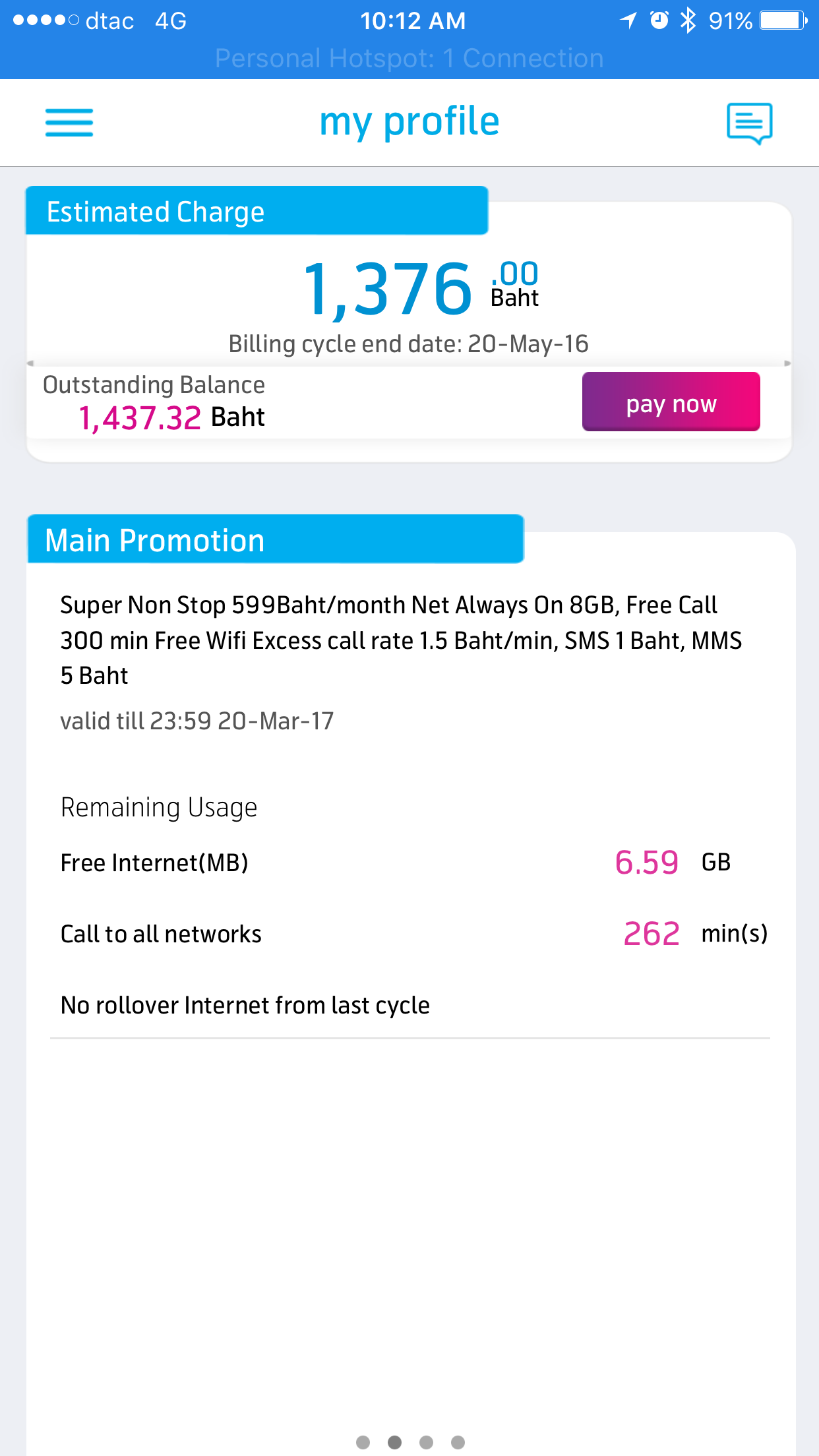The image size is (819, 1456).
Task: Tap the Estimated Charge header tab
Action: 257,212
